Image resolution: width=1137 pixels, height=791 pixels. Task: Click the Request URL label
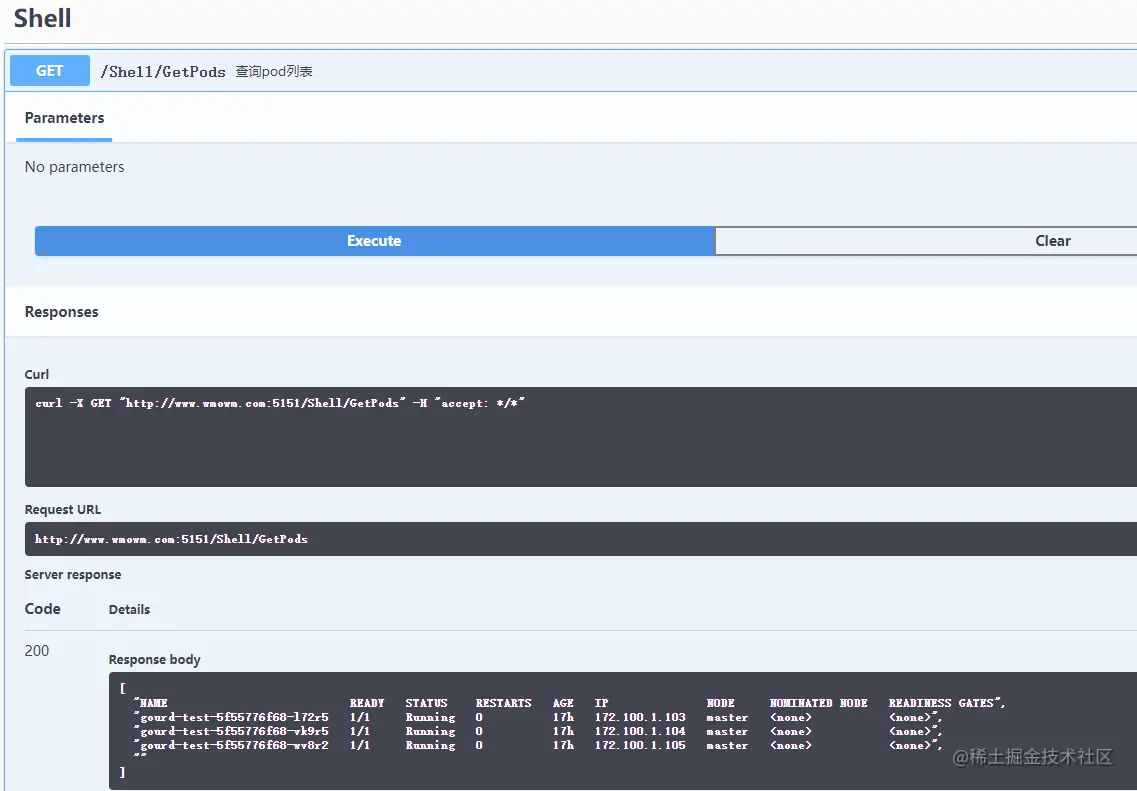click(63, 510)
